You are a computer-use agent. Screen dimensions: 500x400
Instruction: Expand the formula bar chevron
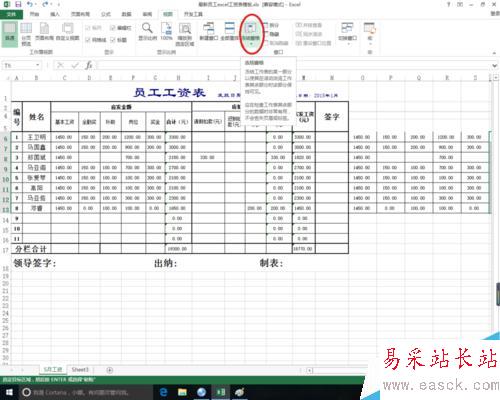point(495,66)
